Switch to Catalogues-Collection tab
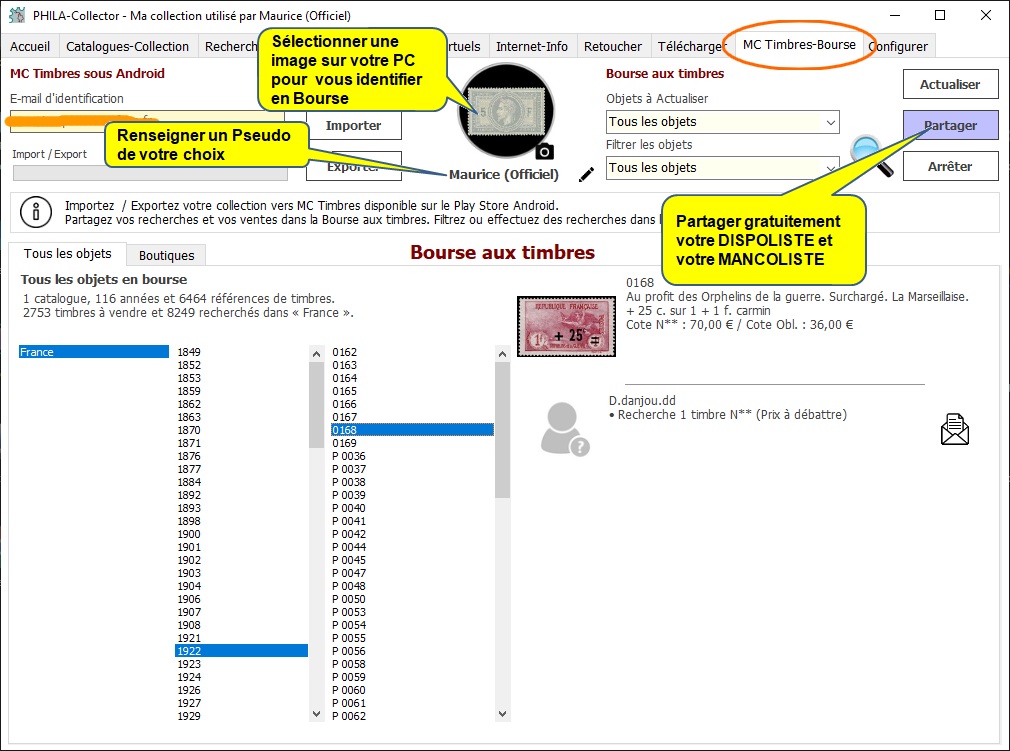The width and height of the screenshot is (1010, 751). coord(127,46)
